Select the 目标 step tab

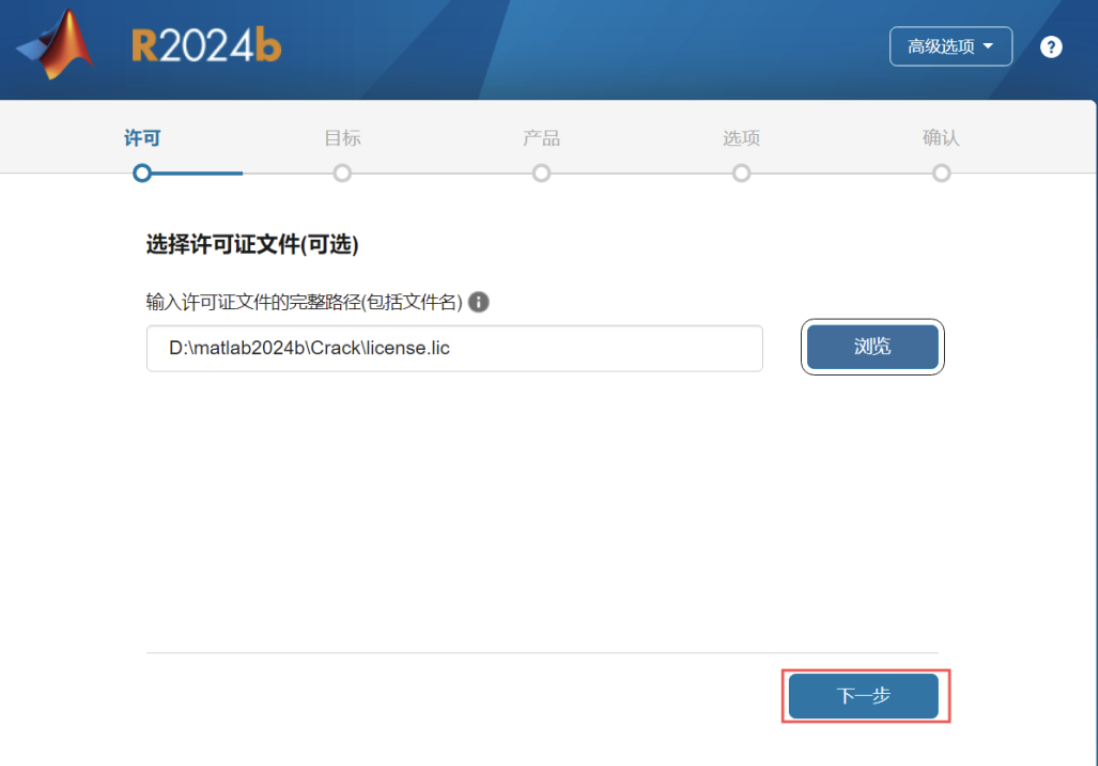pyautogui.click(x=342, y=138)
